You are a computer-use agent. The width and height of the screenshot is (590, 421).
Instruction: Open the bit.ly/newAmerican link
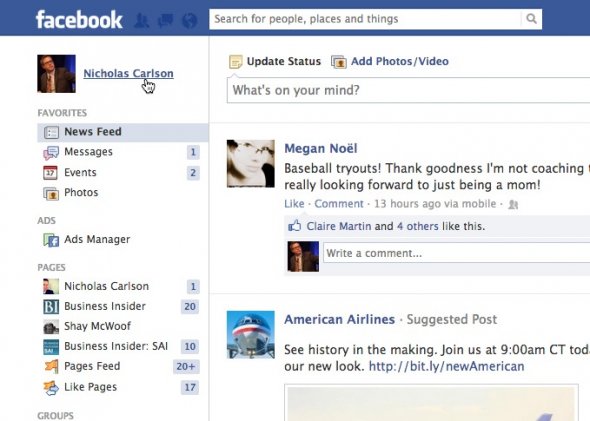446,366
